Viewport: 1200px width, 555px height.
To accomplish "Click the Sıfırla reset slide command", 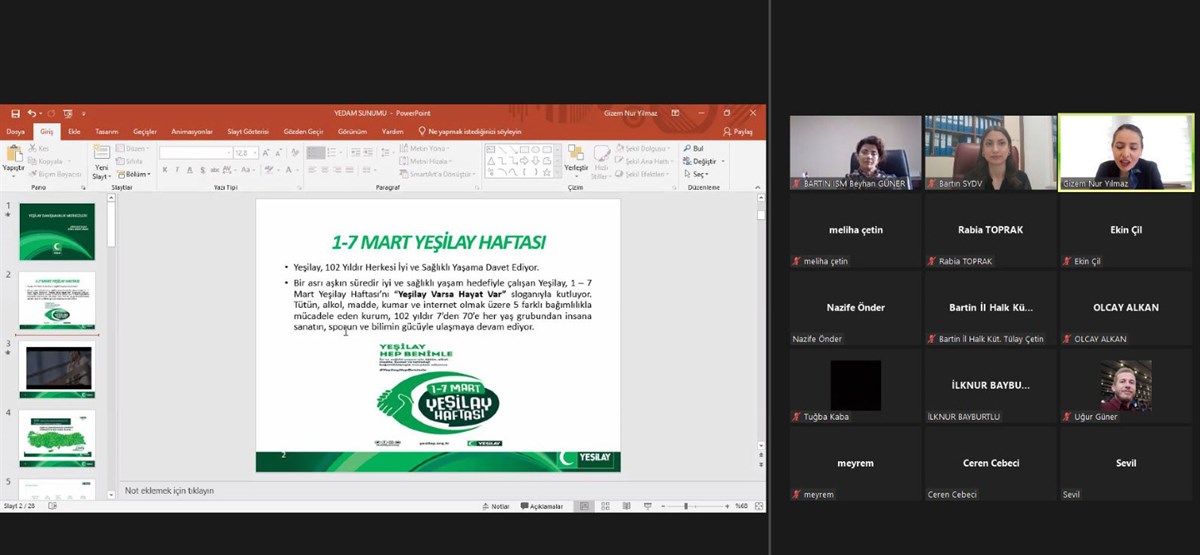I will click(x=130, y=161).
